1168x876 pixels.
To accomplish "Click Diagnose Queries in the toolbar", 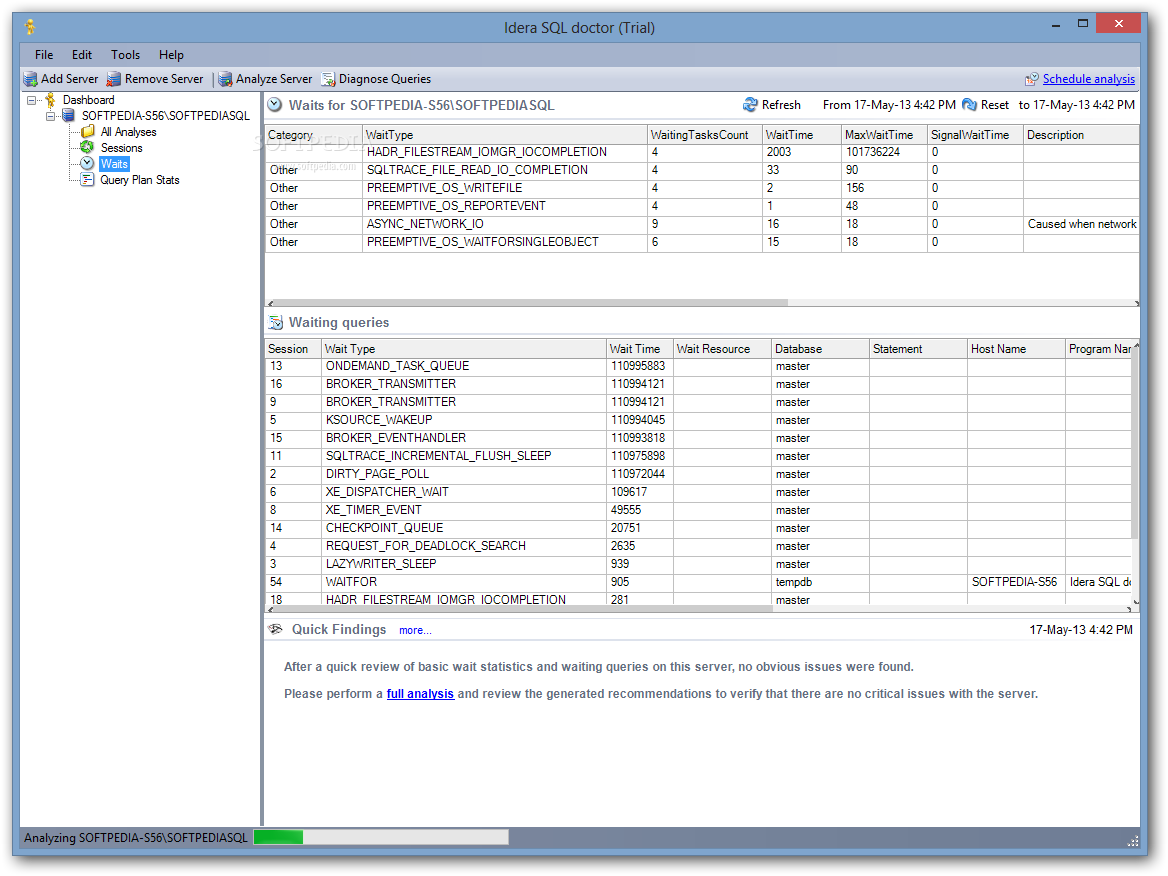I will point(384,79).
